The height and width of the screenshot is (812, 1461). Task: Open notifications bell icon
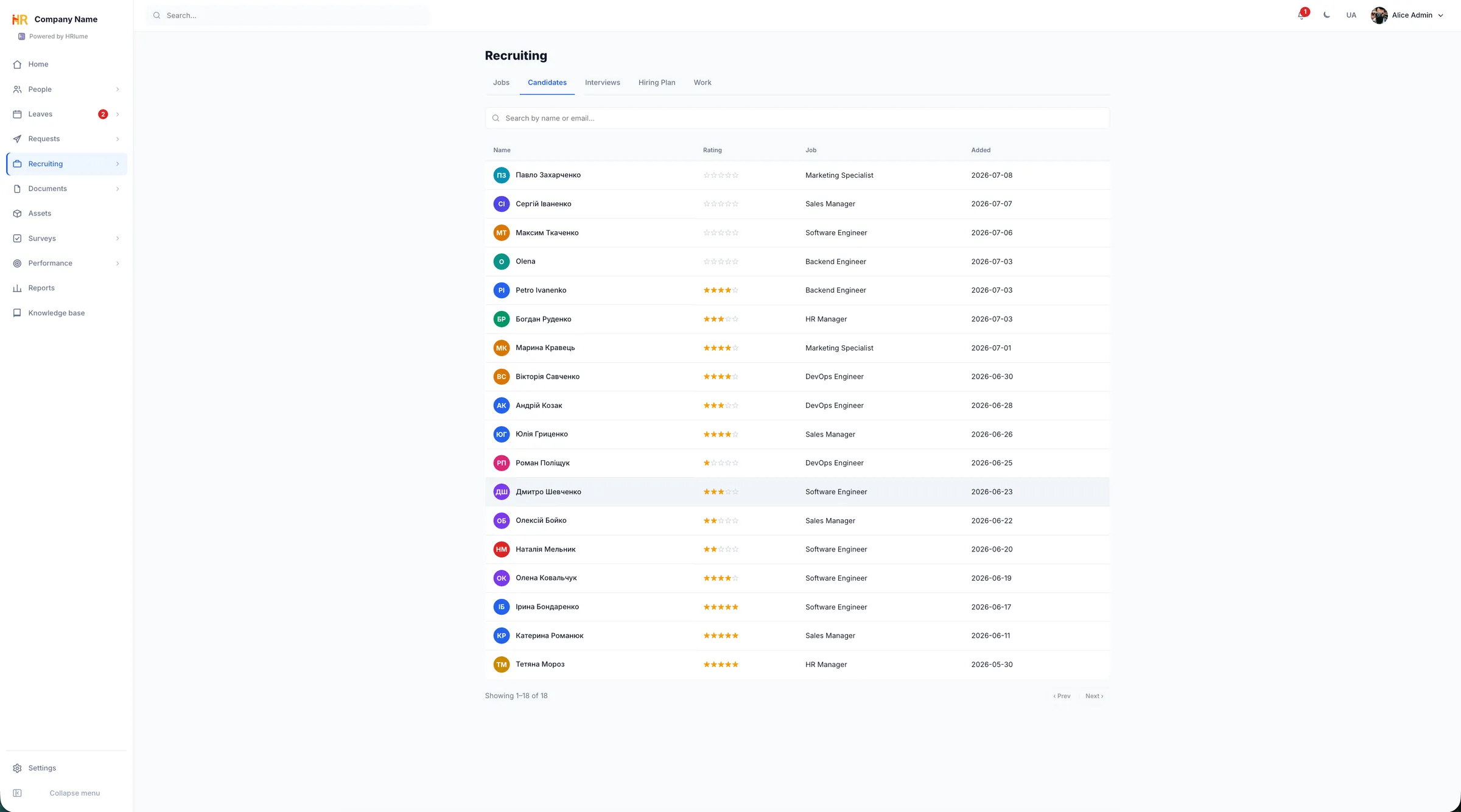click(x=1302, y=15)
